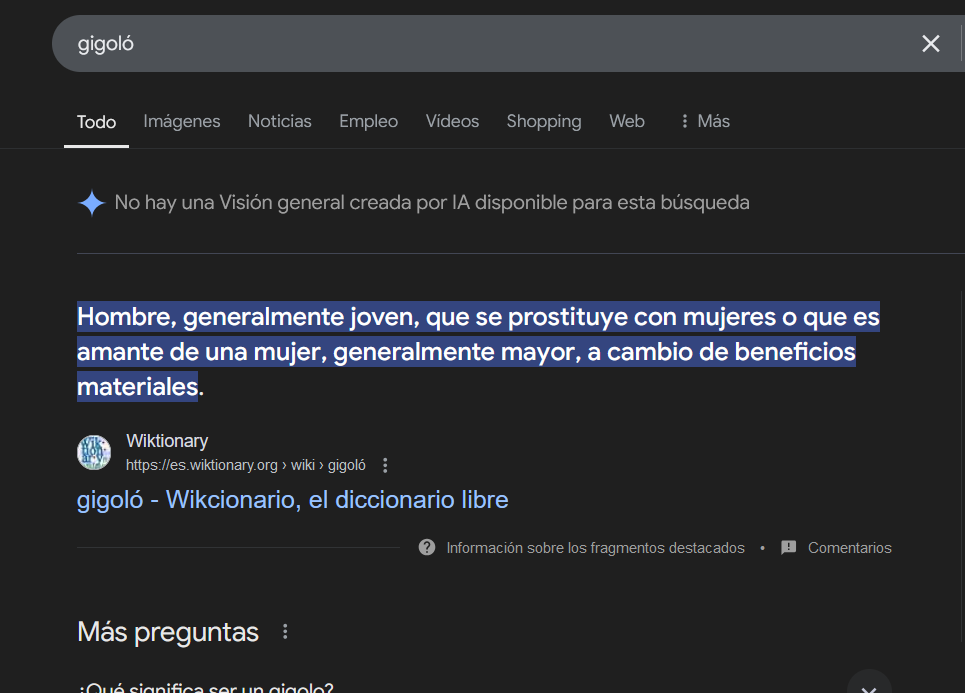Click the Wiktionary site name
Image resolution: width=965 pixels, height=693 pixels.
(x=167, y=441)
